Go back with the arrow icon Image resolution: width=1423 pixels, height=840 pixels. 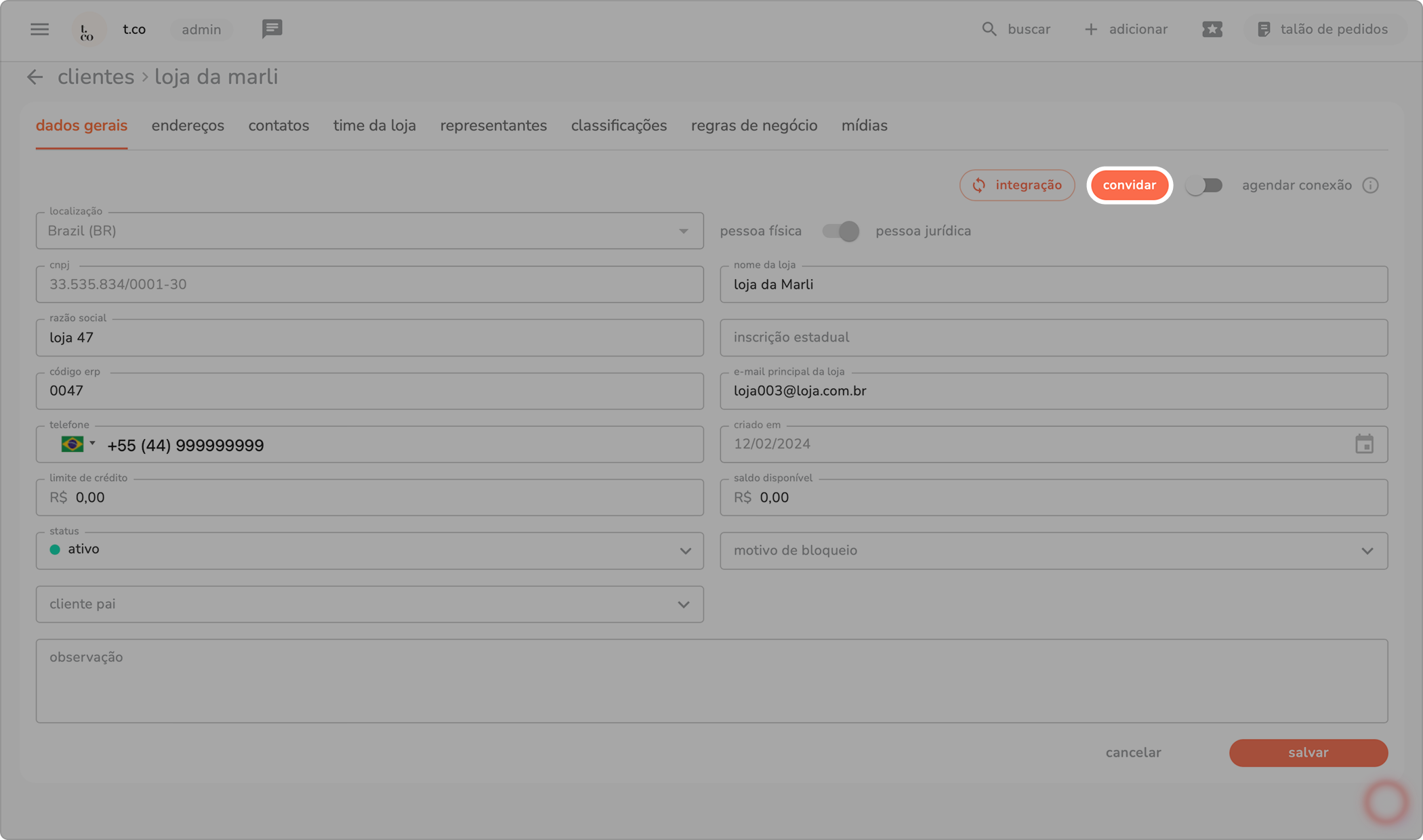(x=35, y=77)
